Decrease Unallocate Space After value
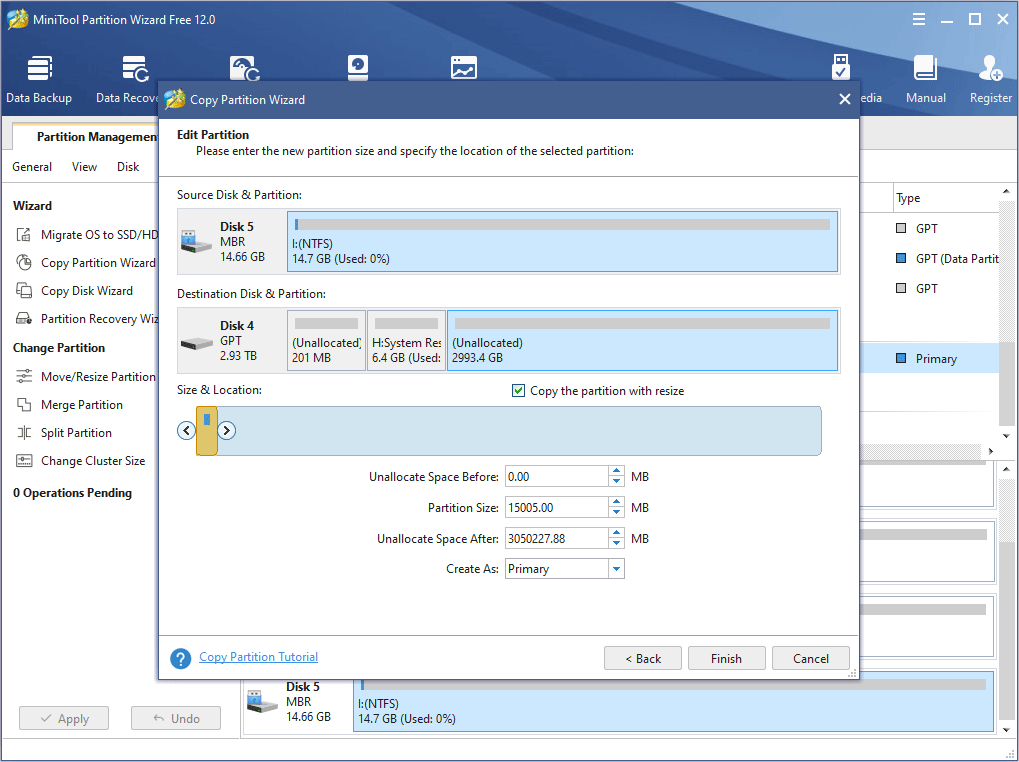Viewport: 1019px width, 762px height. point(616,544)
